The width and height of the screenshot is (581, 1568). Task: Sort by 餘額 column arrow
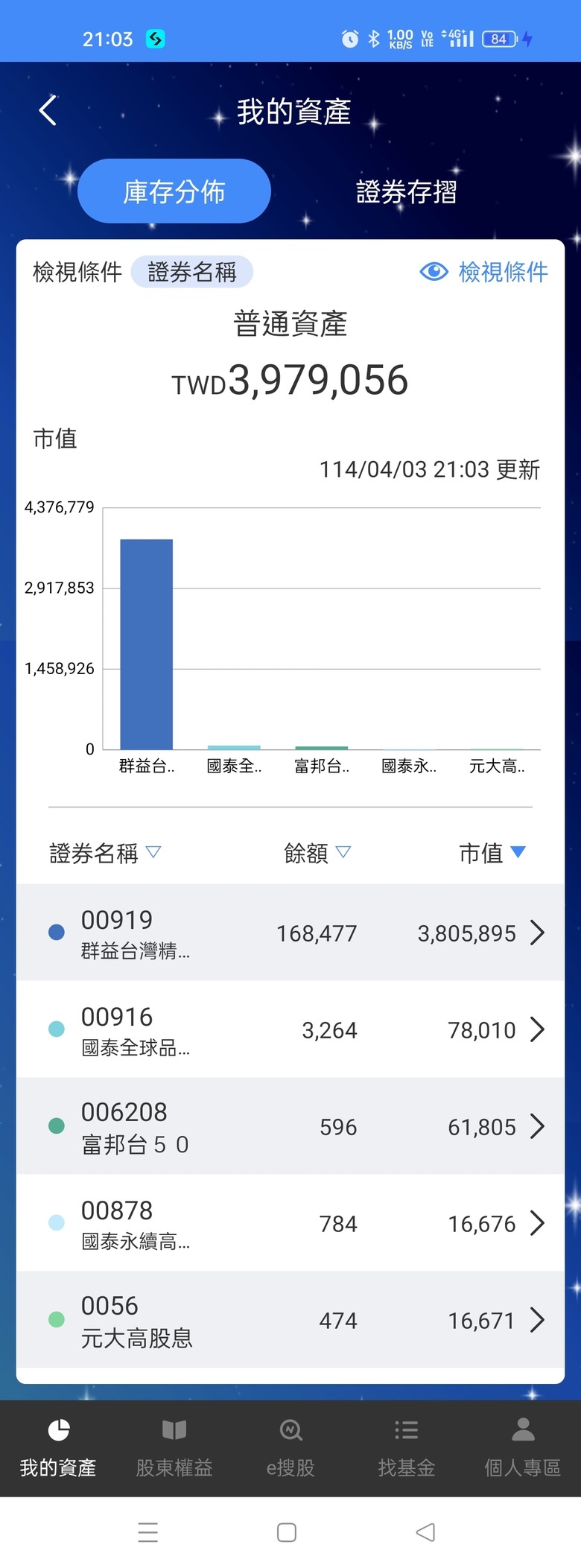(x=343, y=851)
